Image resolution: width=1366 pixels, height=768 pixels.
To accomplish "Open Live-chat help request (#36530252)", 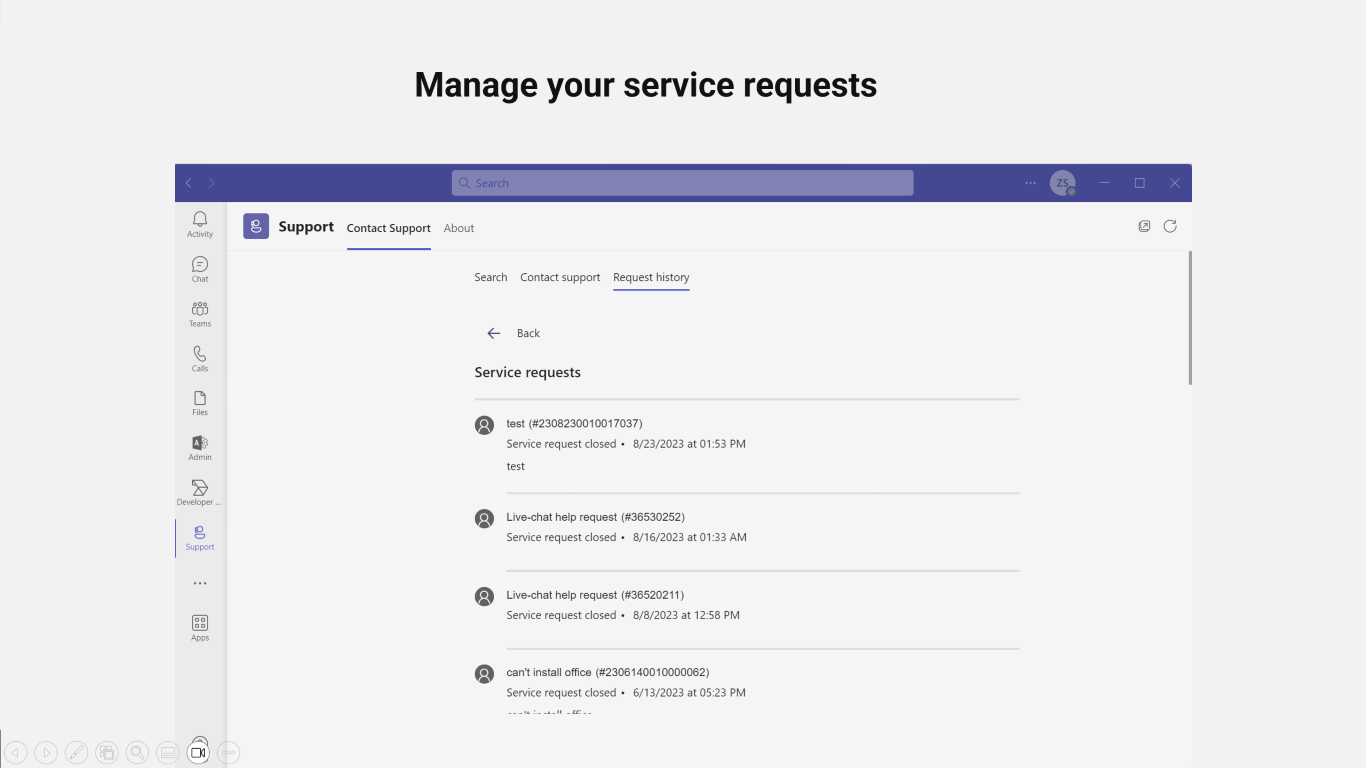I will [595, 517].
